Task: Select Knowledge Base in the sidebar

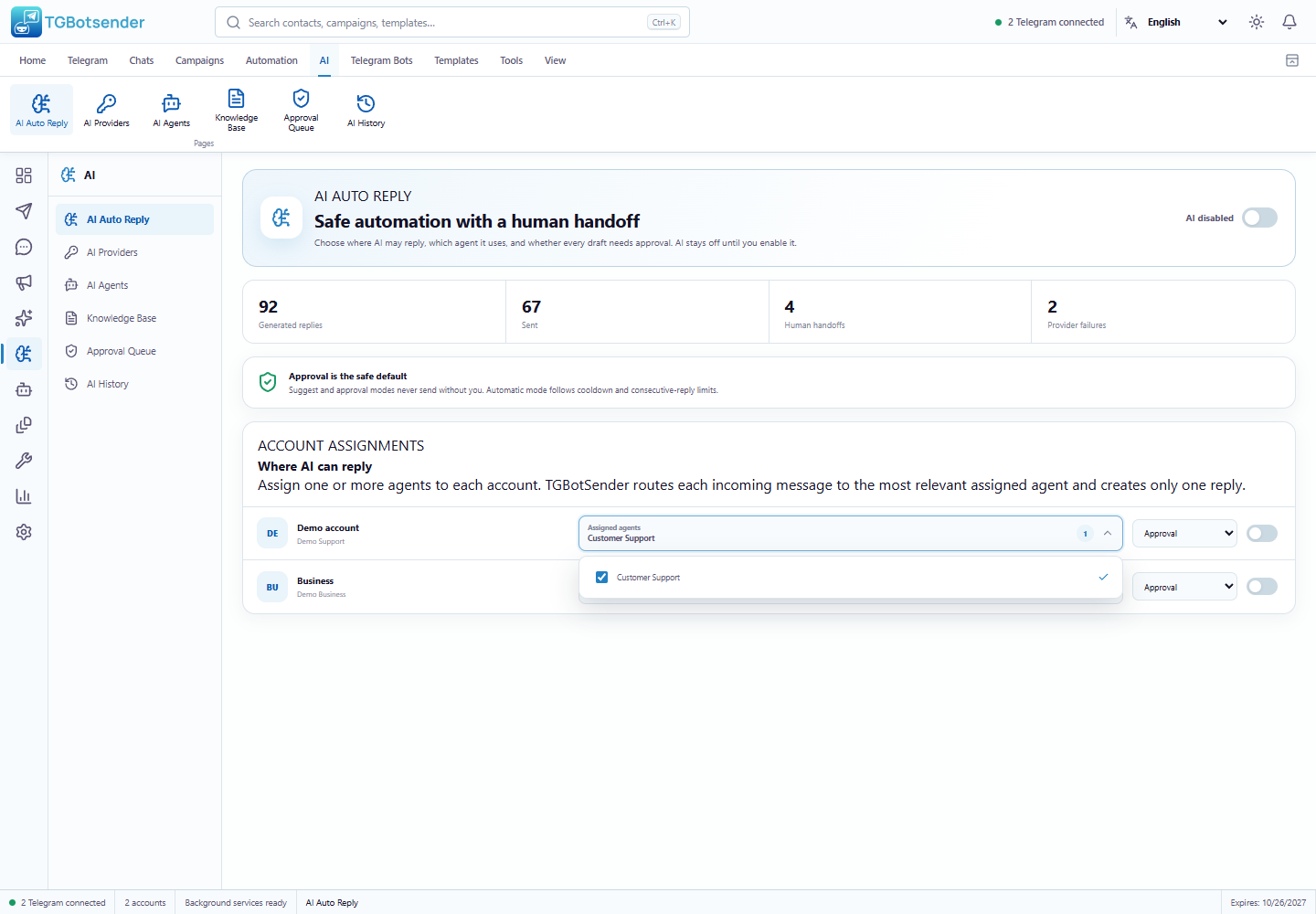Action: click(134, 318)
